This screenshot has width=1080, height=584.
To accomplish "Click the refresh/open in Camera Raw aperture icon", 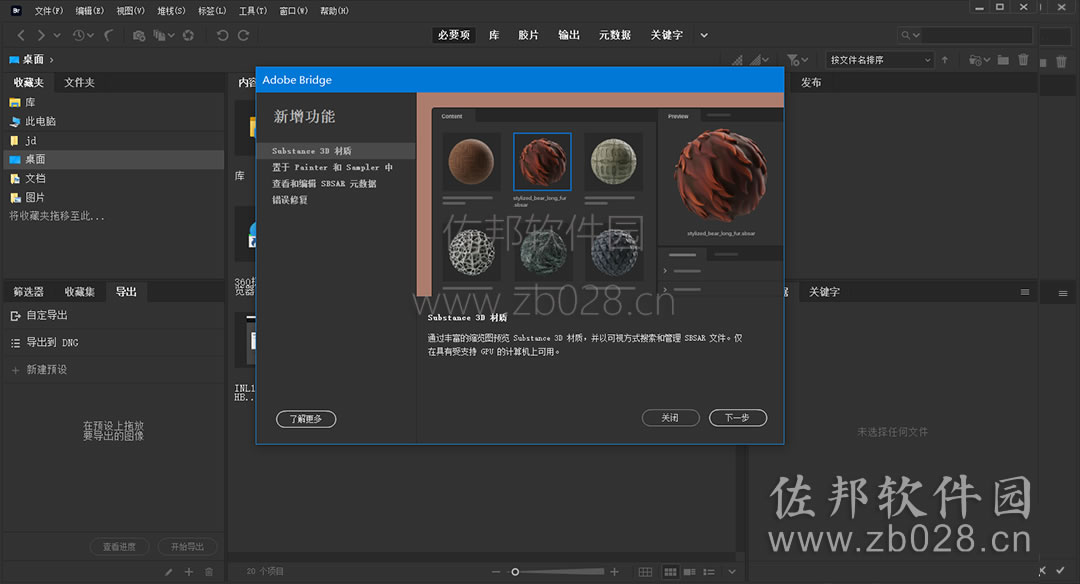I will (x=188, y=35).
